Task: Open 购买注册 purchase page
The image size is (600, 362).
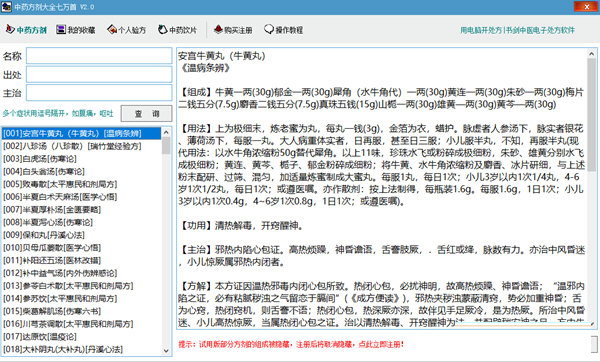Action: pyautogui.click(x=233, y=30)
